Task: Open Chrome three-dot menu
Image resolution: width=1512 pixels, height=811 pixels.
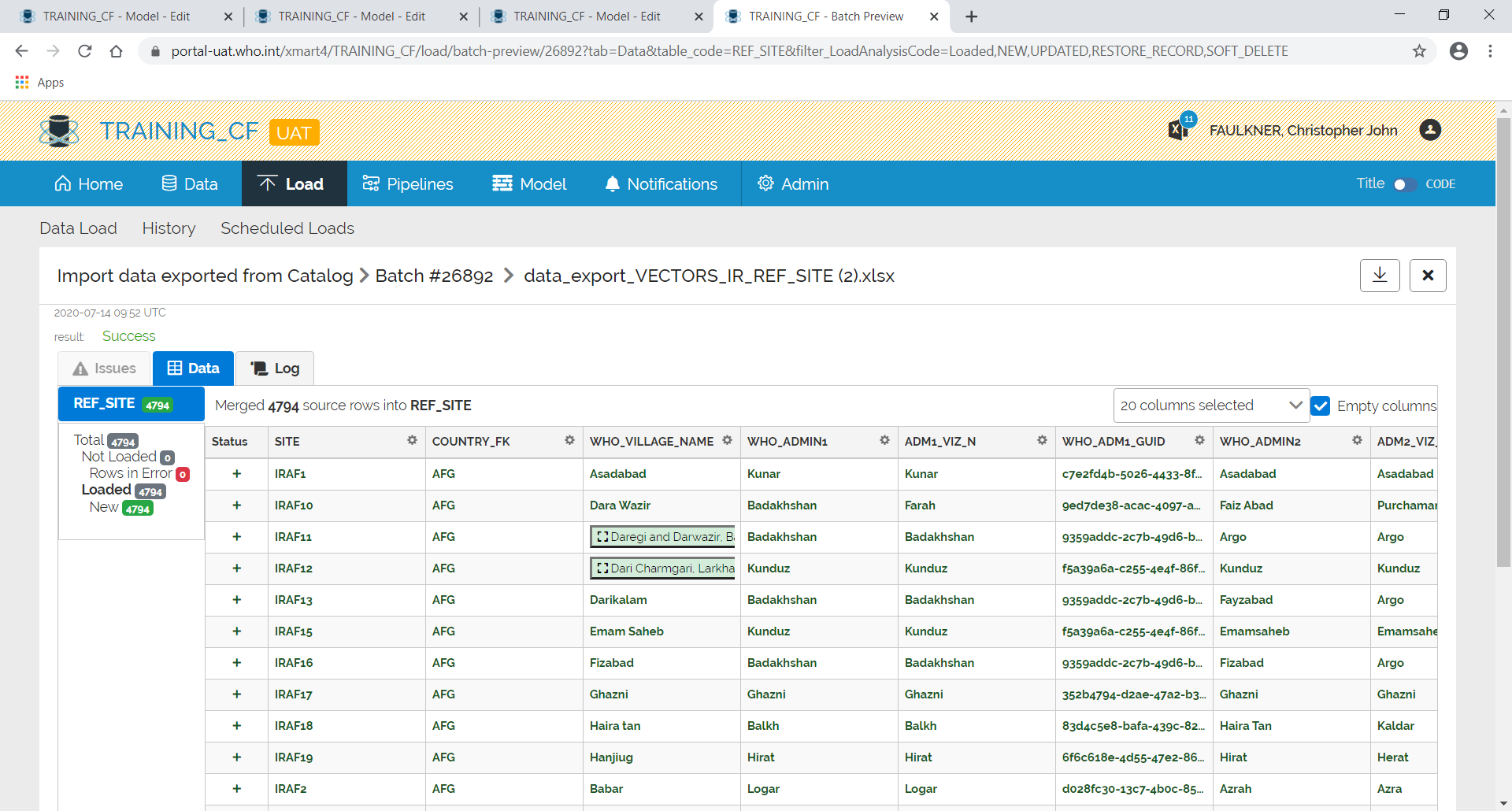Action: (x=1490, y=51)
